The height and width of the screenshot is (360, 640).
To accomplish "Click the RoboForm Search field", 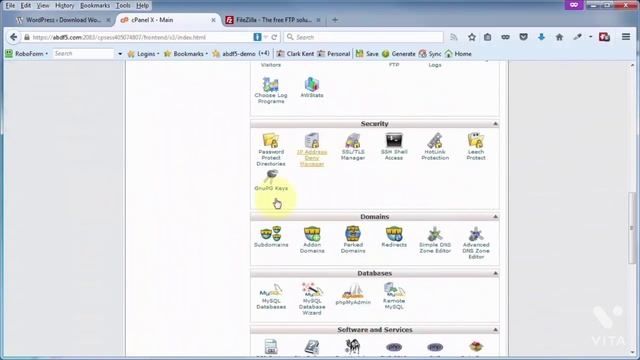I will click(x=84, y=54).
